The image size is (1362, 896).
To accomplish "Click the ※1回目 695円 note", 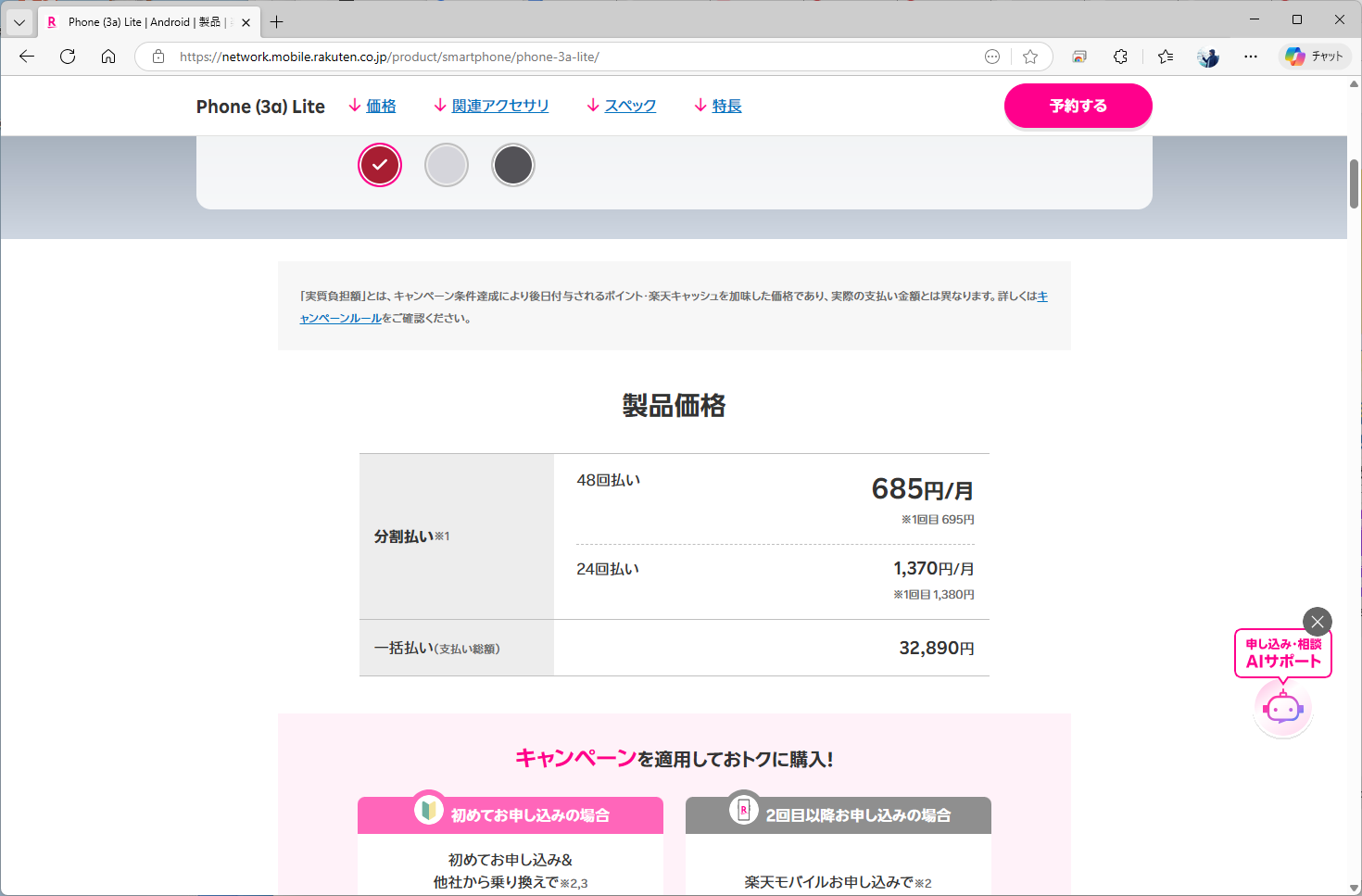I will [938, 520].
